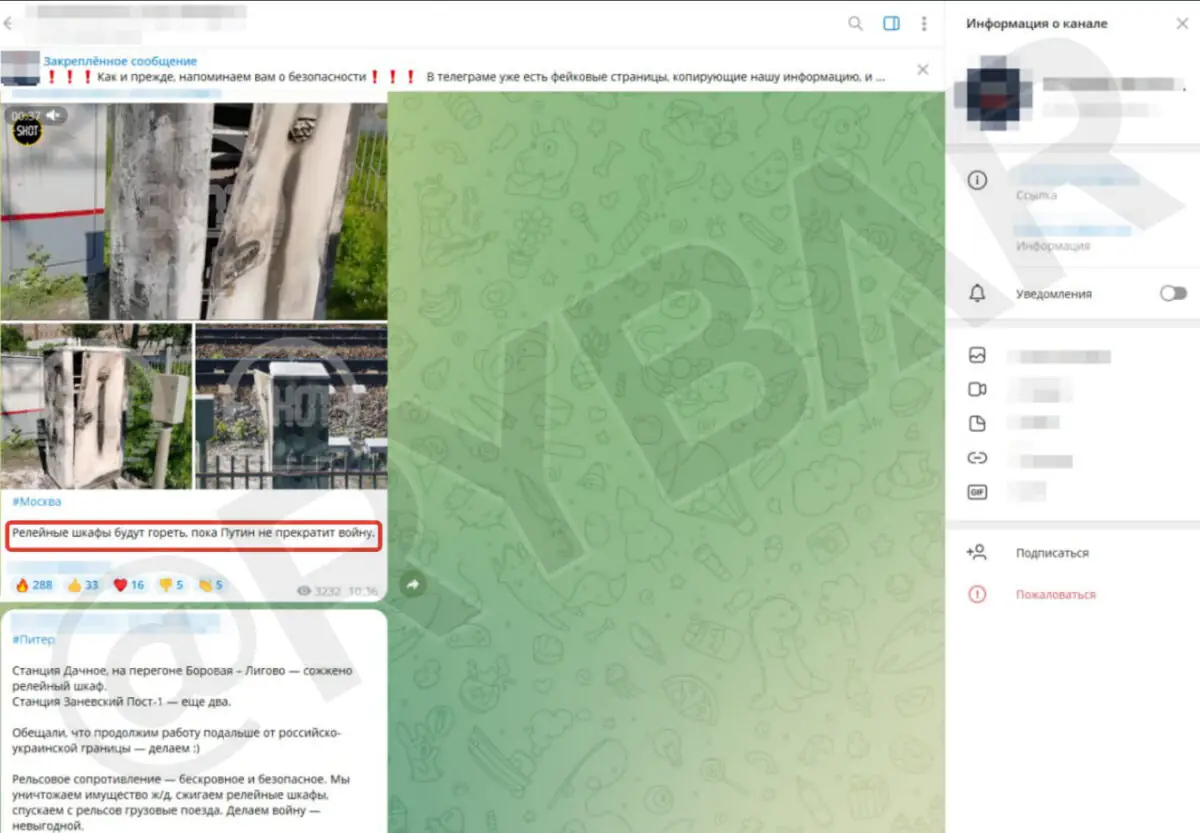Toggle the Уведомления notifications switch

[1172, 294]
